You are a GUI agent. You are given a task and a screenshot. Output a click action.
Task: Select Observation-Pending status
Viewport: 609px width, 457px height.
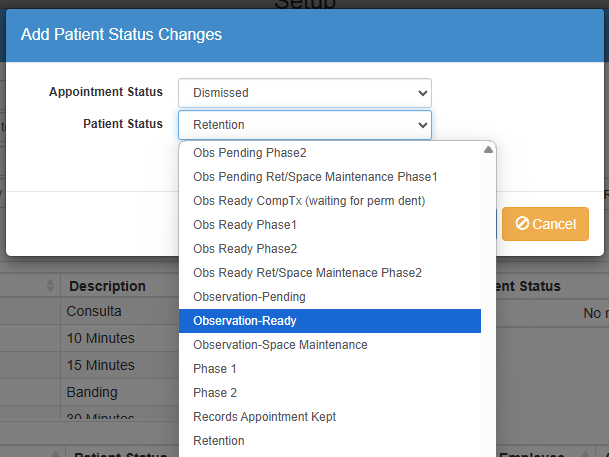(330, 297)
